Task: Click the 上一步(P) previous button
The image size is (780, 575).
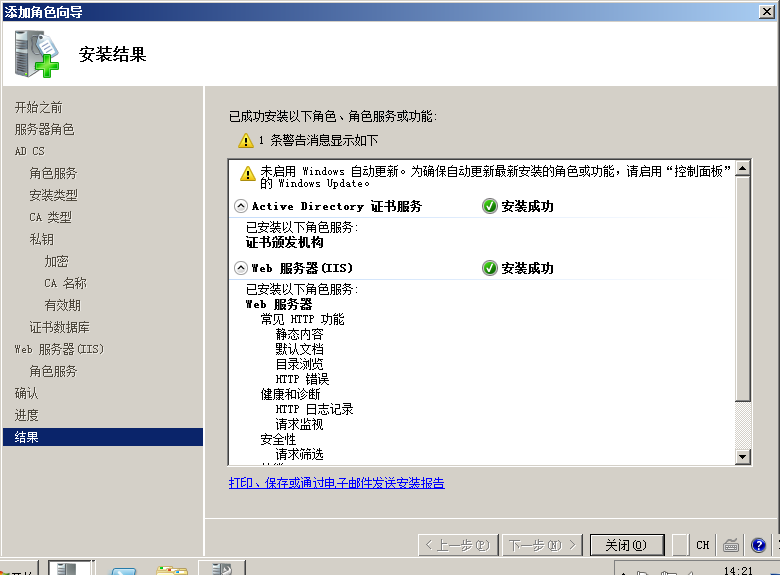Action: [x=458, y=545]
